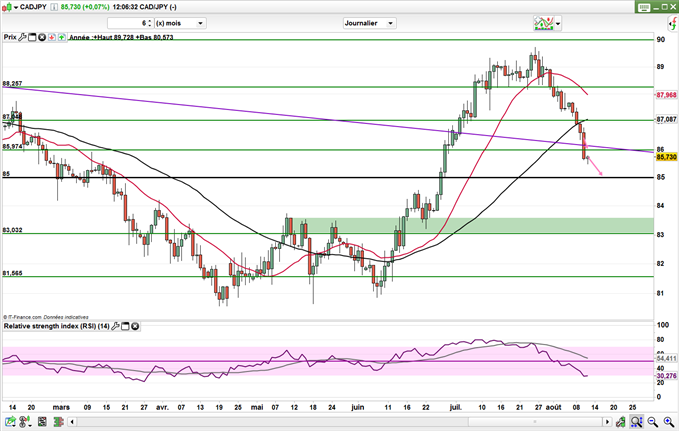This screenshot has width=679, height=431.
Task: Move Prix panel down with red arrow
Action: coord(52,37)
